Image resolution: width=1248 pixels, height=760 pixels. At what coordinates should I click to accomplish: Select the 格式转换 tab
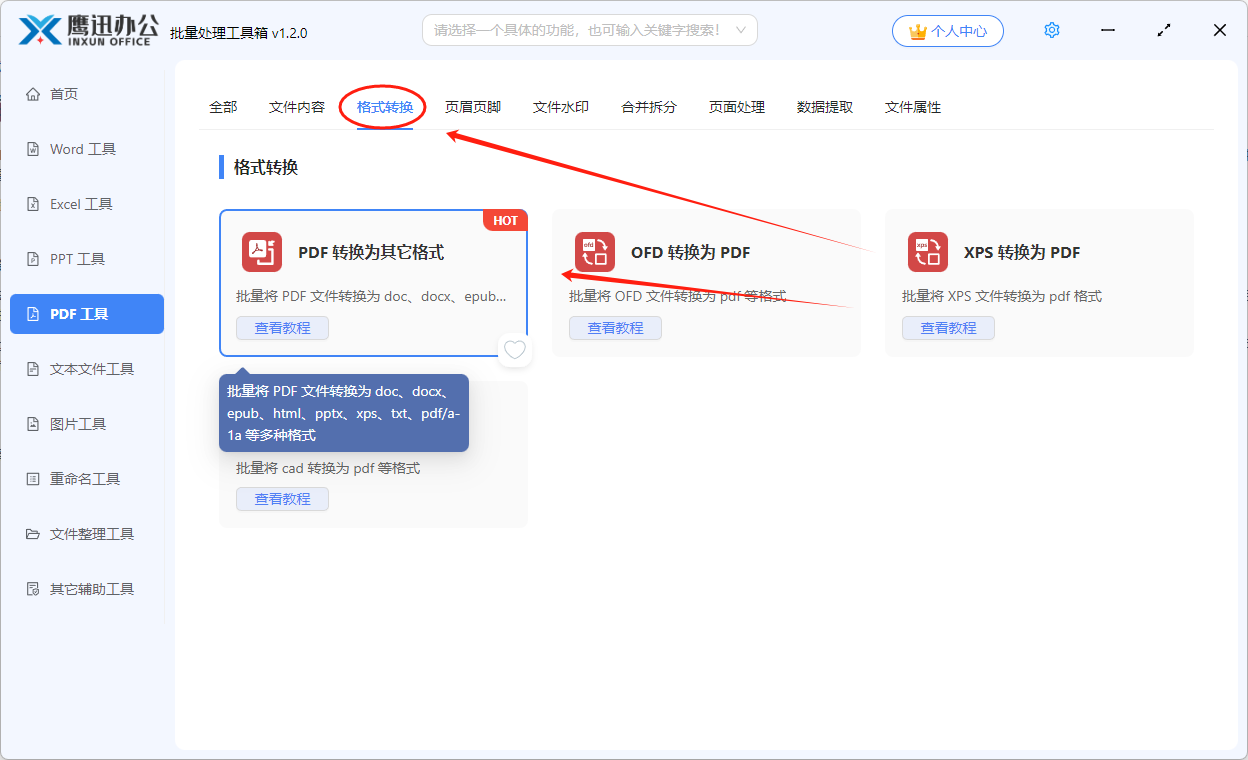[x=385, y=107]
